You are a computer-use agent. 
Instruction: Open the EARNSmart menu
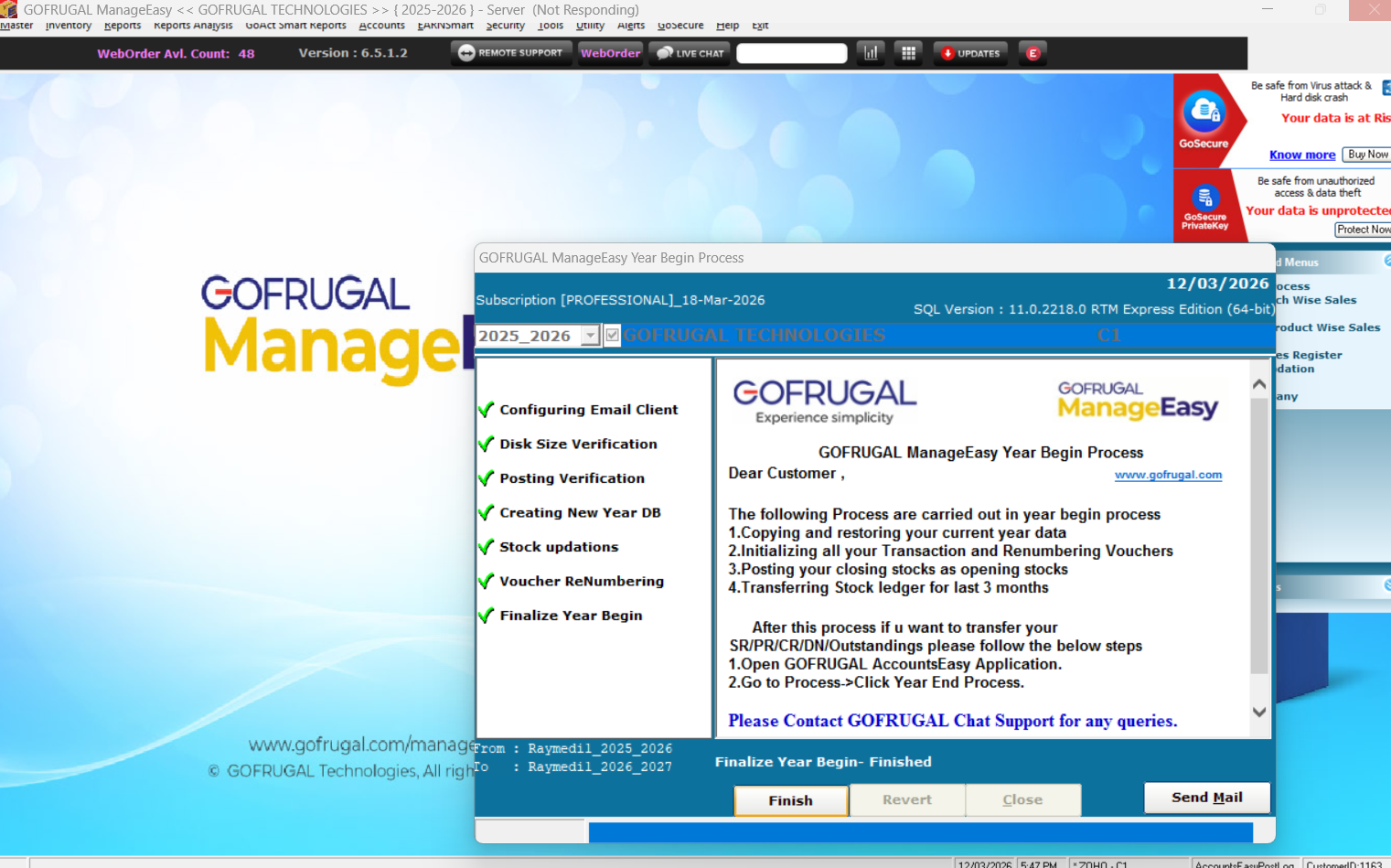click(445, 26)
